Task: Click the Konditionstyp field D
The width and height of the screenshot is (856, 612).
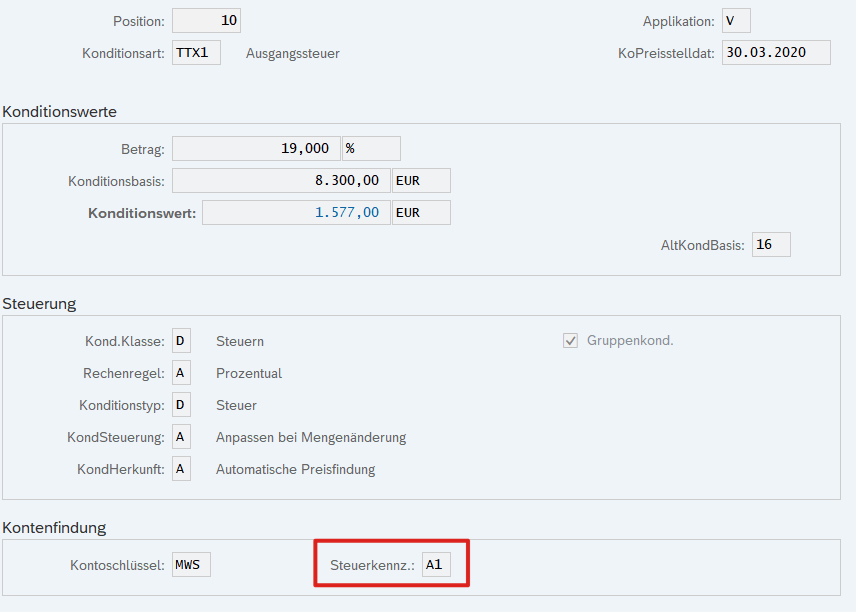Action: (181, 405)
